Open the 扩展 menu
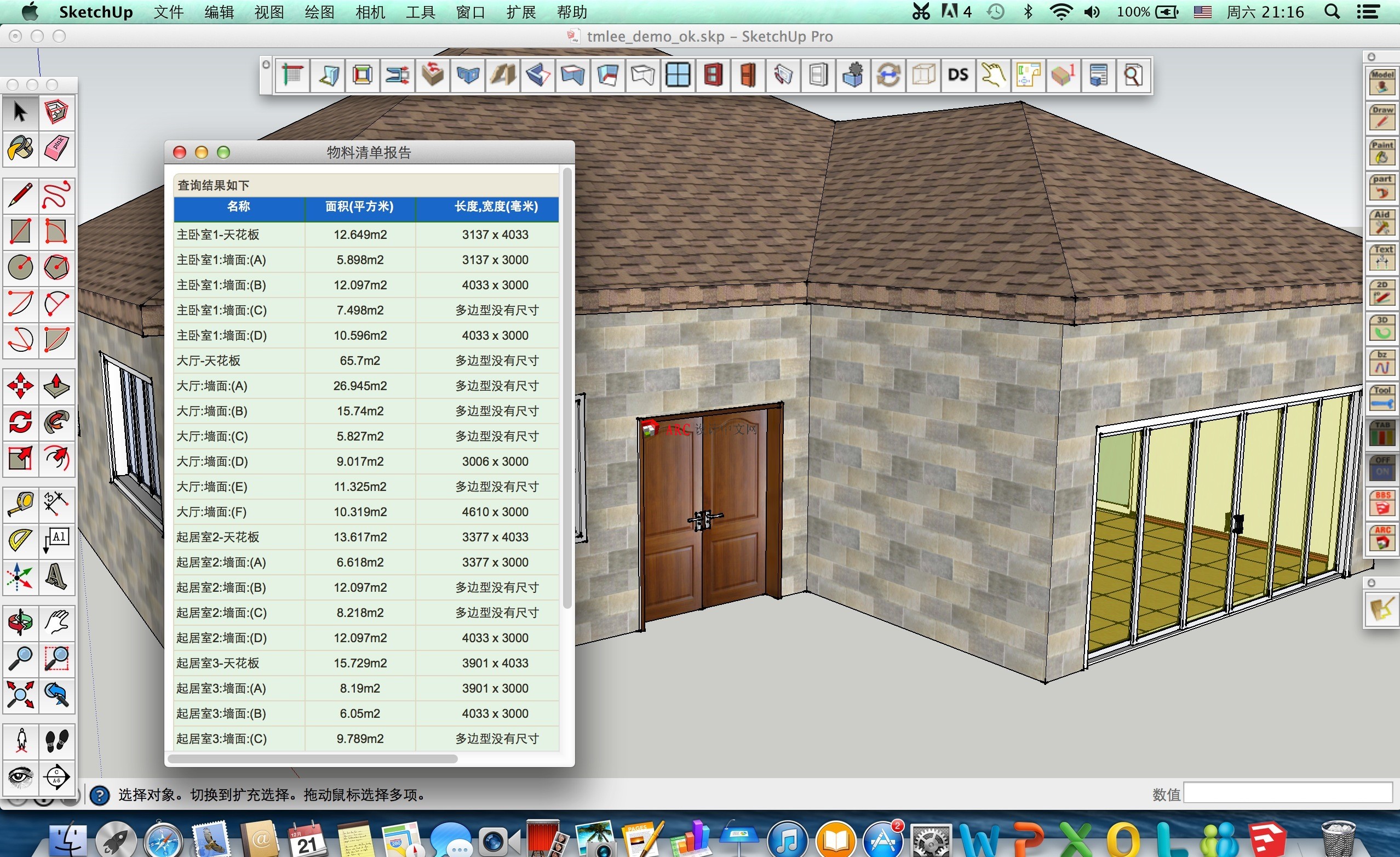 coord(521,12)
